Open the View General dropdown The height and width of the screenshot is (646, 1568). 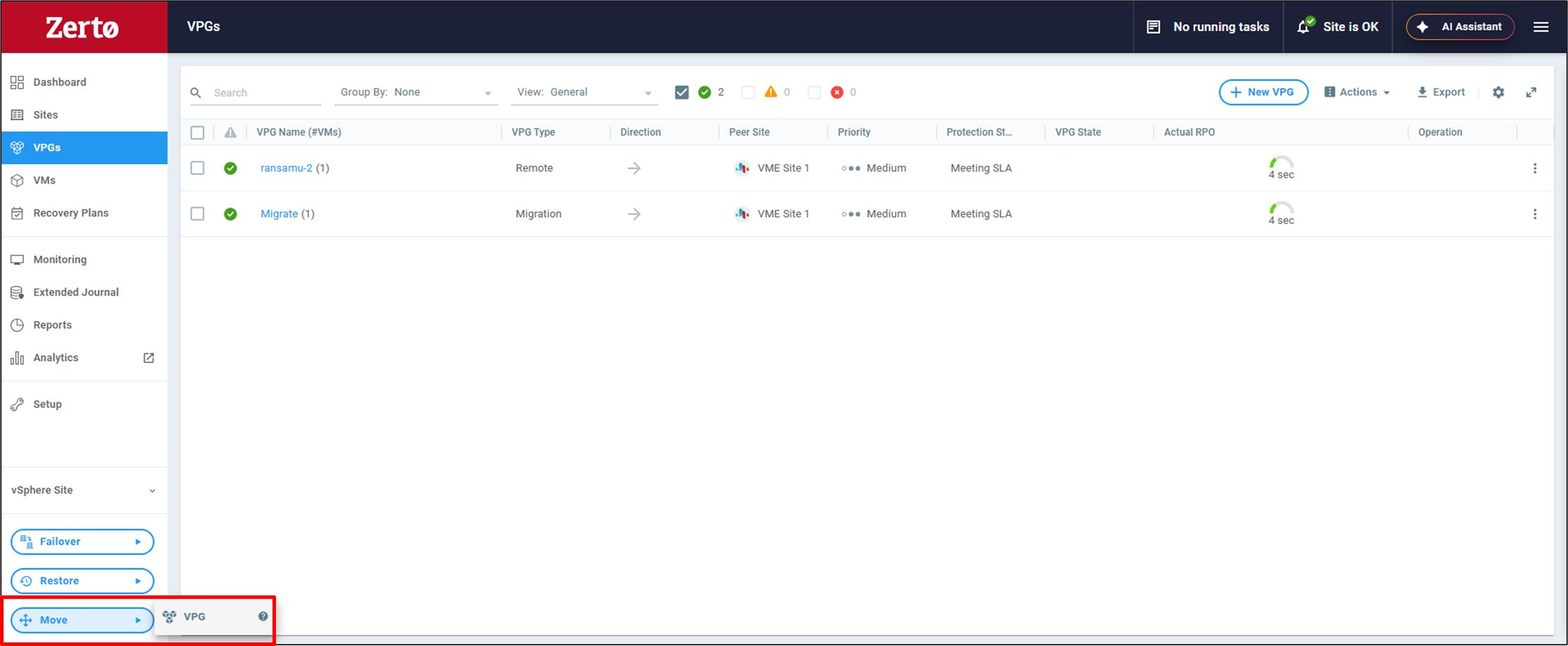coord(584,93)
